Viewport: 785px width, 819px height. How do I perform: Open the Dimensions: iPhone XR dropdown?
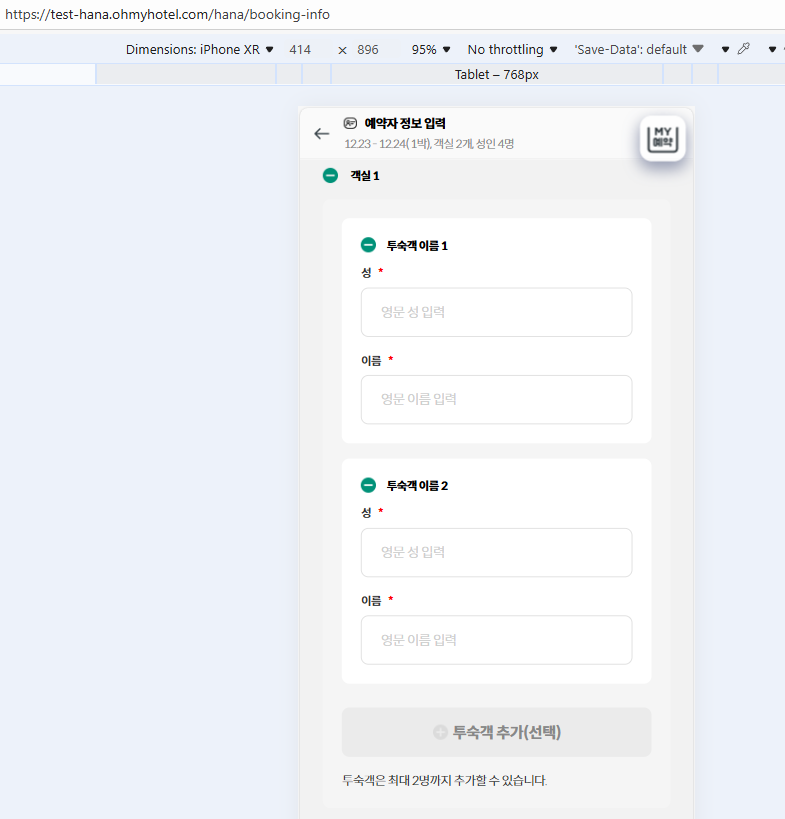200,50
